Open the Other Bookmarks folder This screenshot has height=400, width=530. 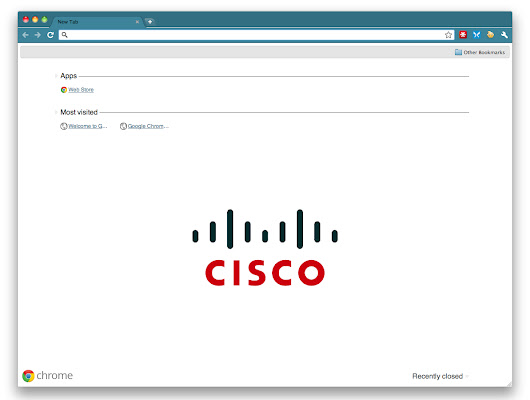click(x=480, y=52)
